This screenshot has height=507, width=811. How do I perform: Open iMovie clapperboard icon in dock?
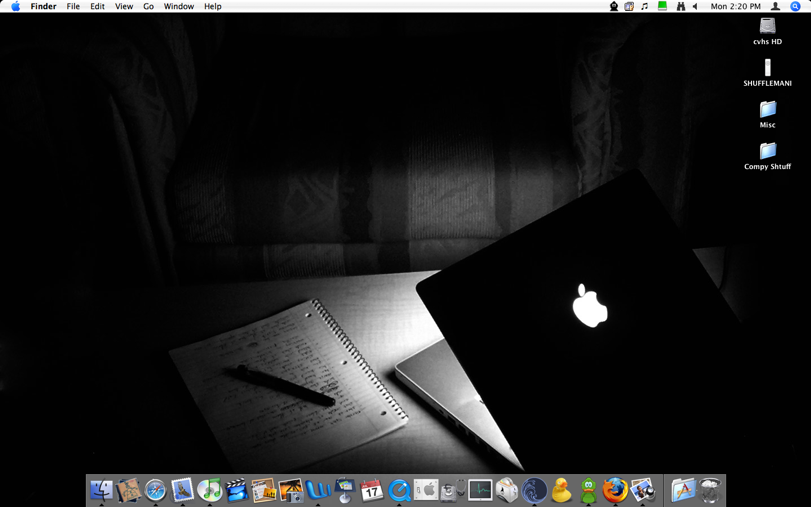click(236, 490)
